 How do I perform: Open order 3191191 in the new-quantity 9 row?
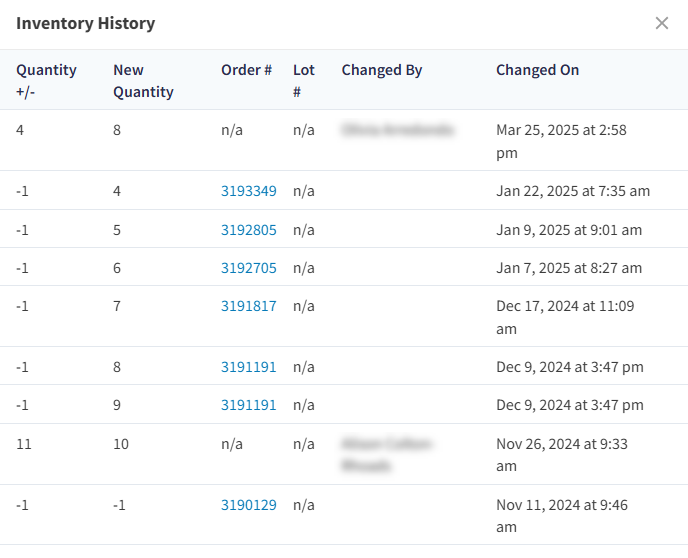click(248, 405)
